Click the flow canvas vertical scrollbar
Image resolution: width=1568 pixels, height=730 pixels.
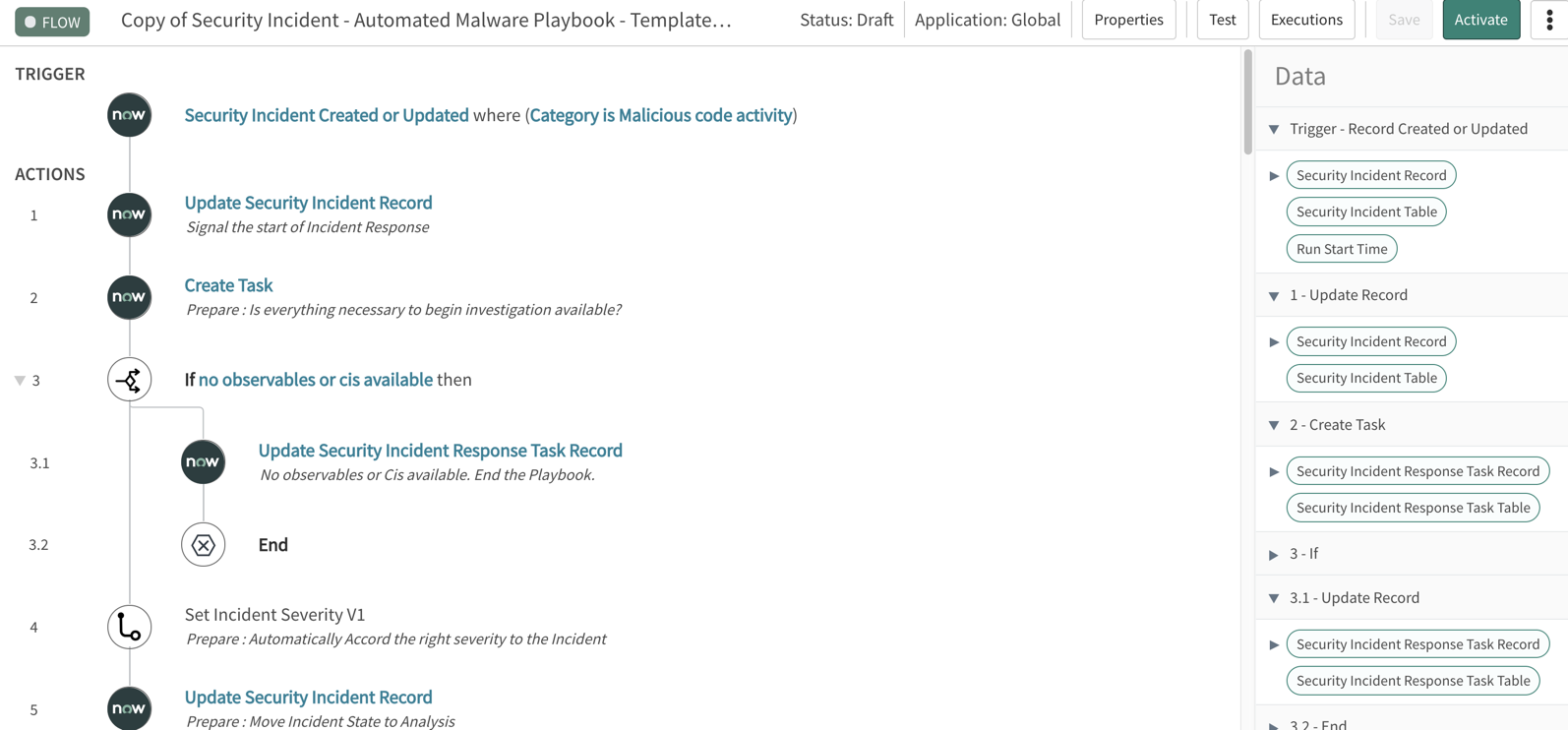1247,102
